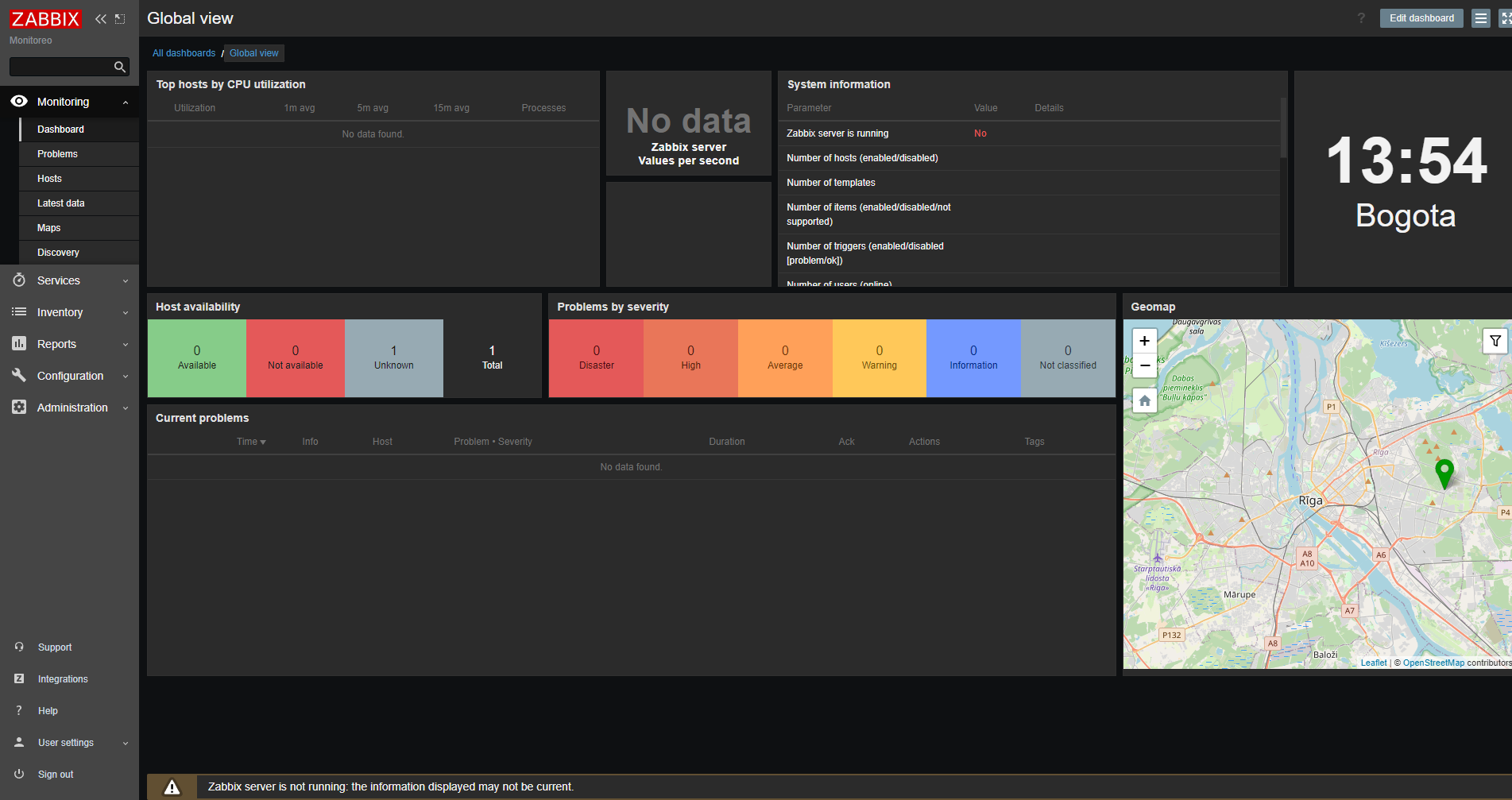Open the OpenStreetMap link on the map
Image resolution: width=1512 pixels, height=800 pixels.
1433,662
